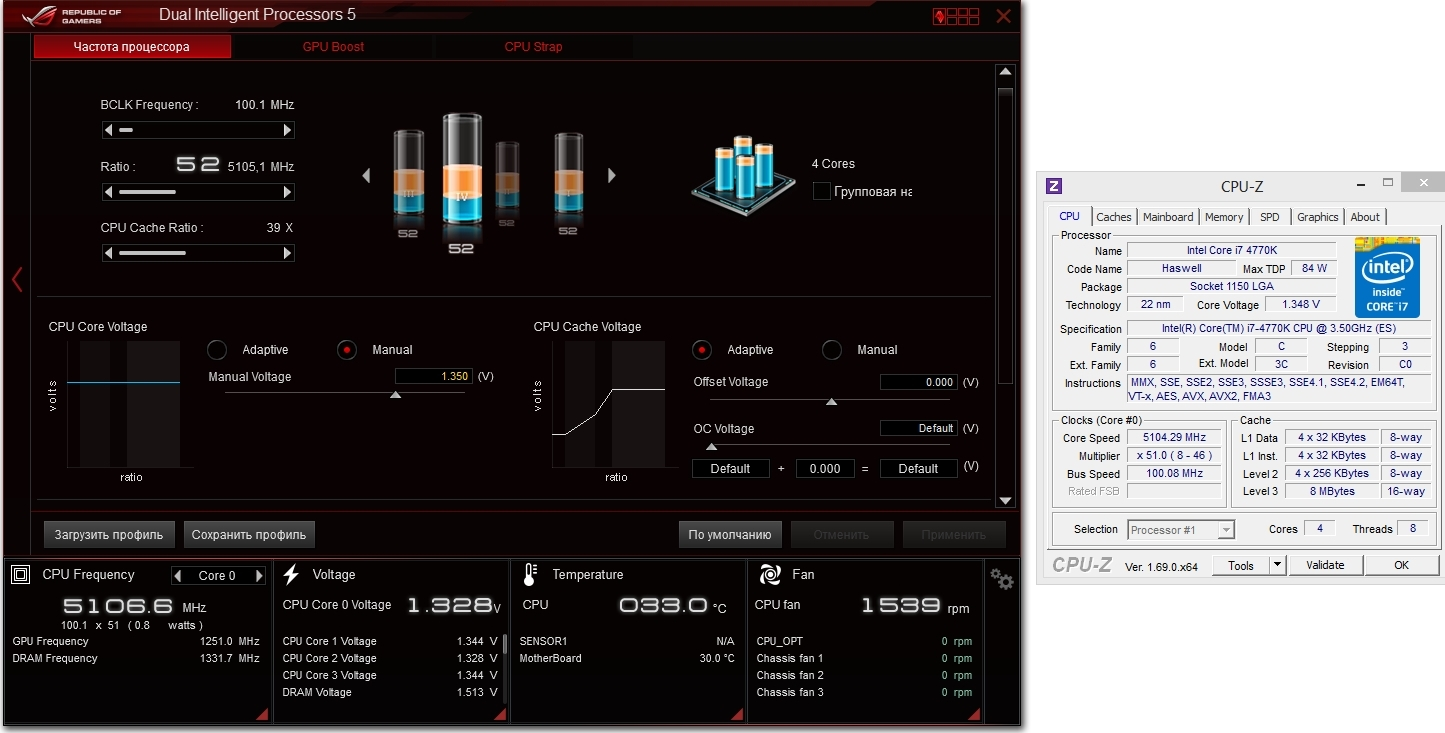Adjust the Manual Voltage slider handle
Screen dimensions: 1445x733
tap(395, 394)
